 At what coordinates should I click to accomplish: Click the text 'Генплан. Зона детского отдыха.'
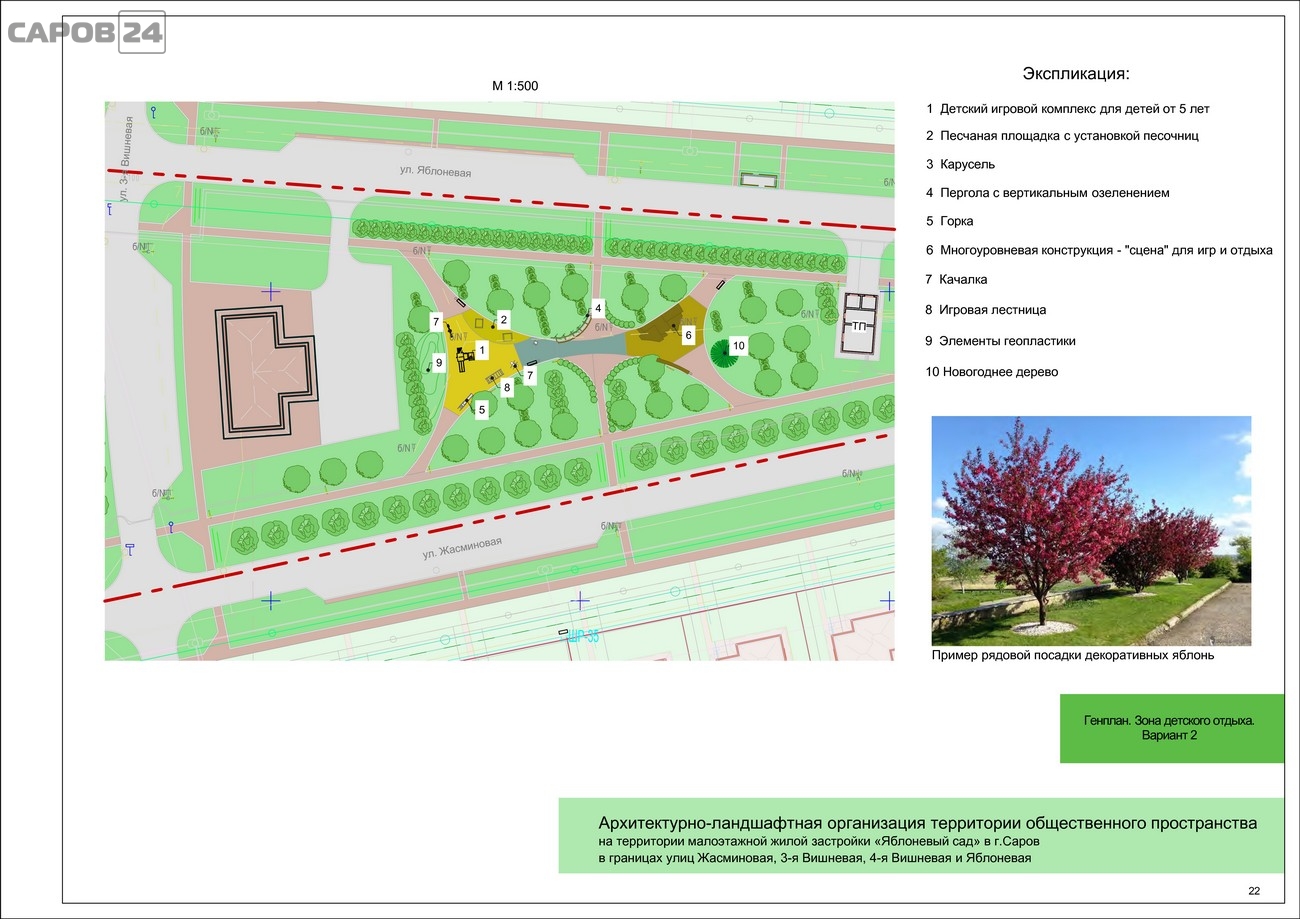tap(1168, 720)
